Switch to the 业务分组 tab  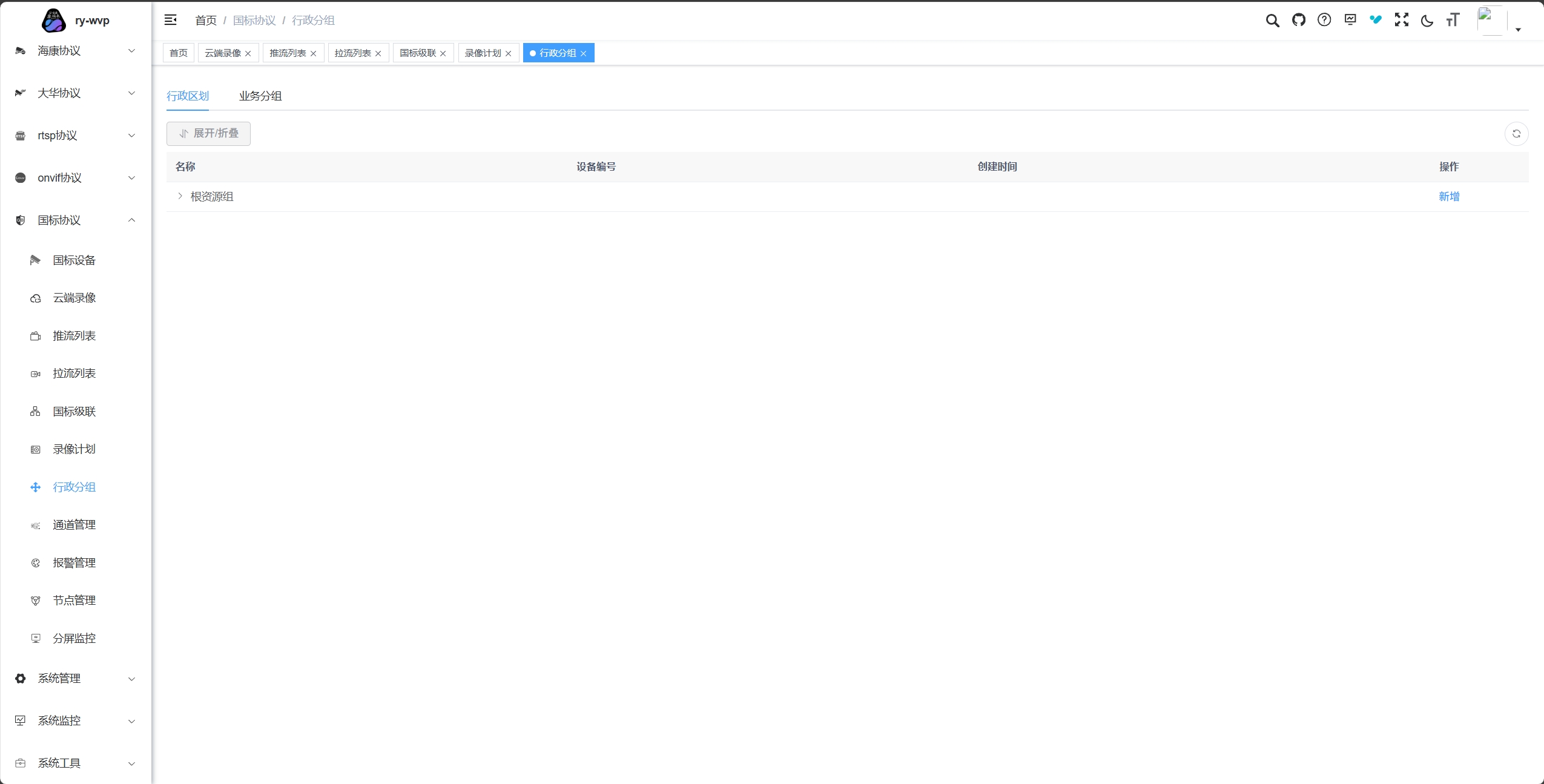[x=260, y=96]
